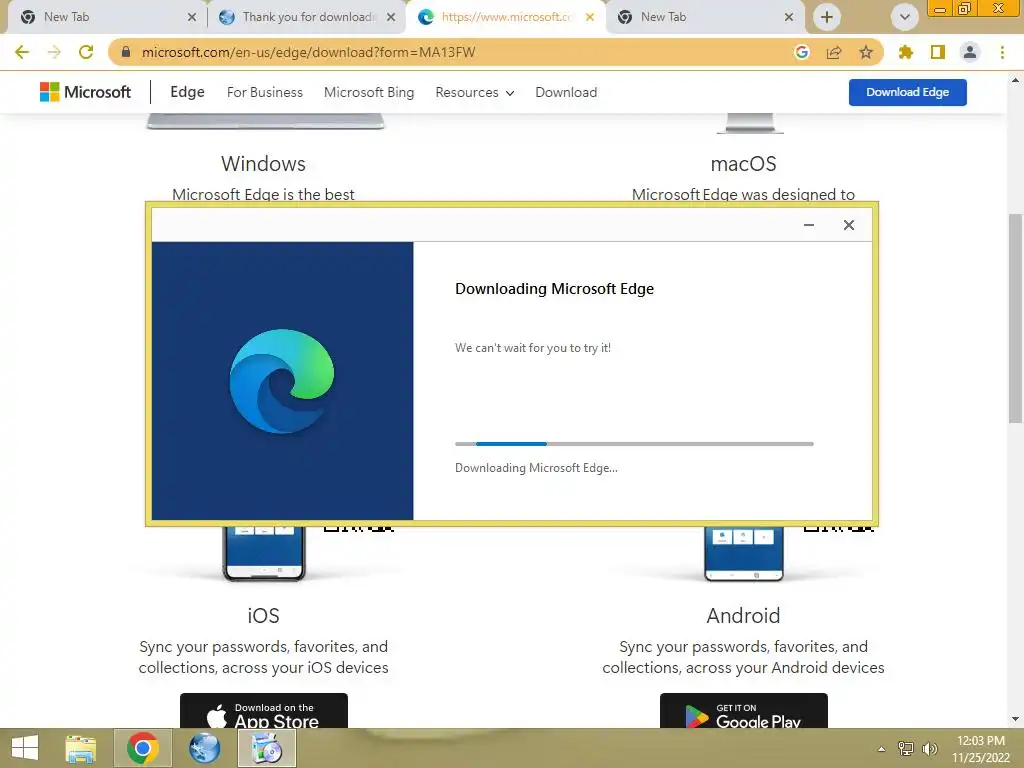
Task: Click the lock icon in address bar
Action: 126,52
